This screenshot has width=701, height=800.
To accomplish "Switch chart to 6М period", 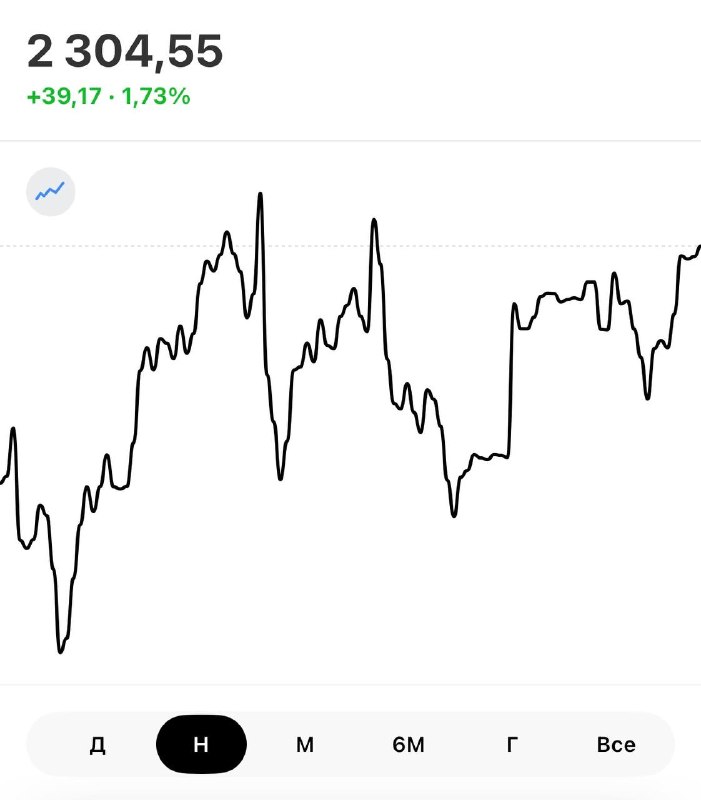I will point(408,745).
